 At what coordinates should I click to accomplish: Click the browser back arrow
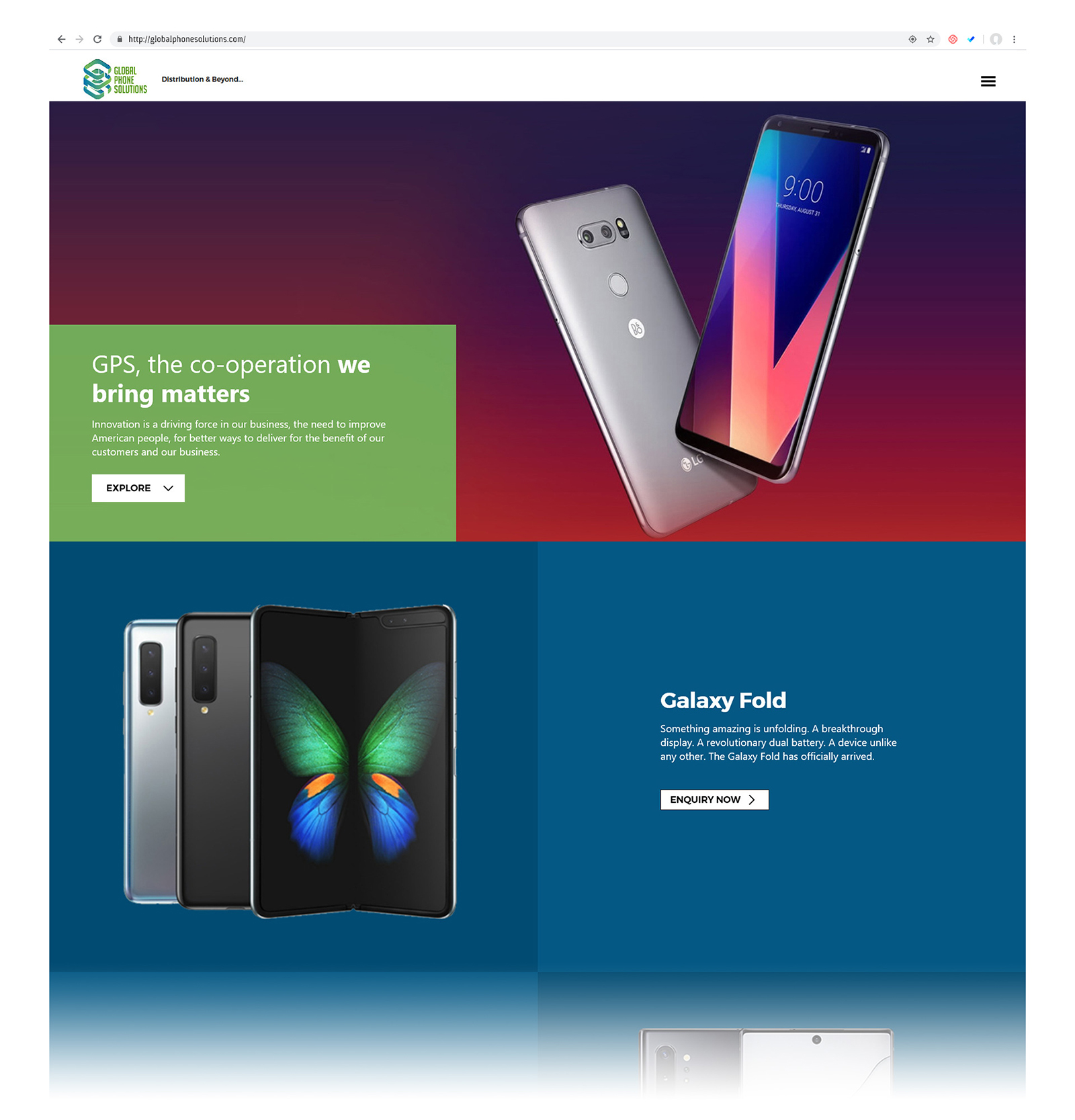[61, 39]
